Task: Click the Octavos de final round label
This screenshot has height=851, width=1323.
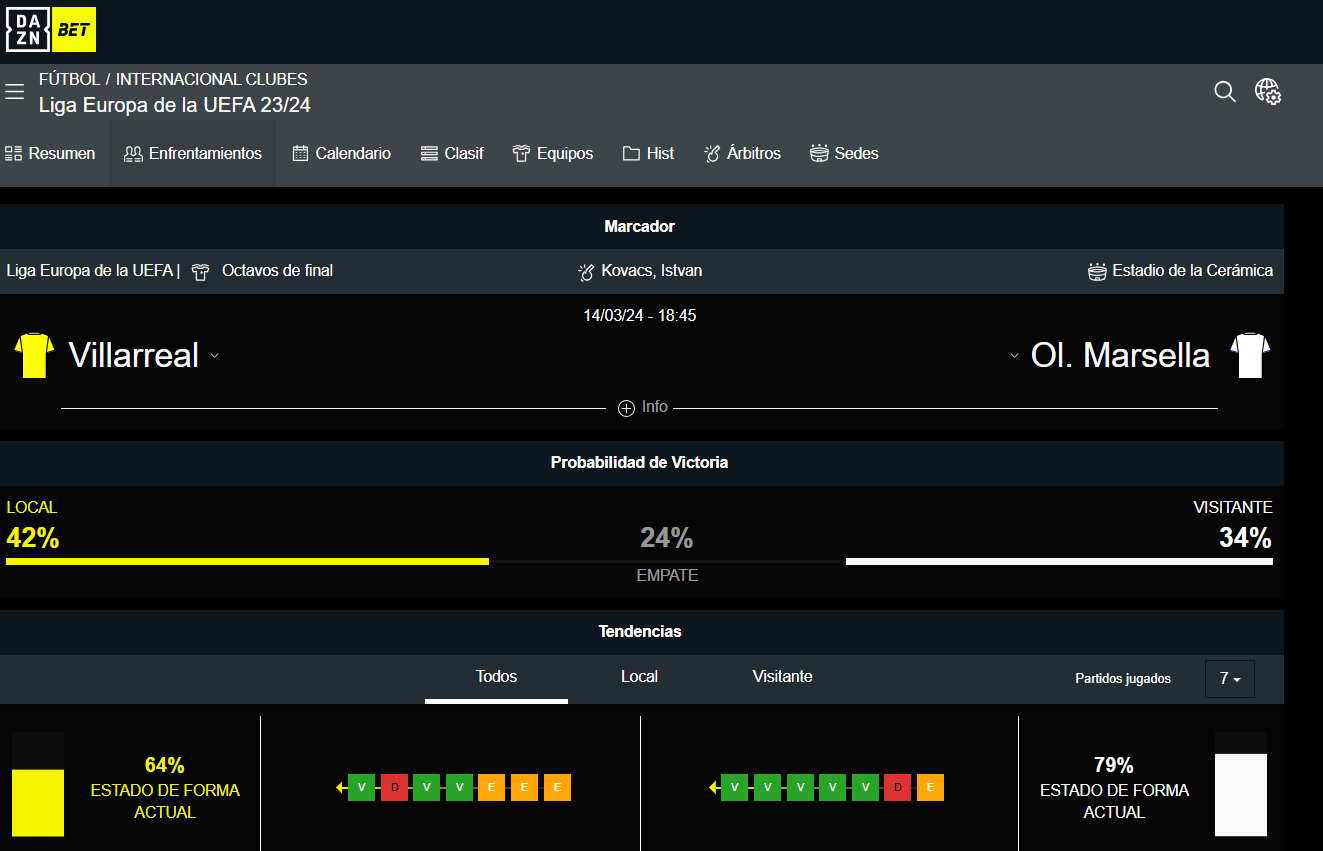Action: point(277,271)
